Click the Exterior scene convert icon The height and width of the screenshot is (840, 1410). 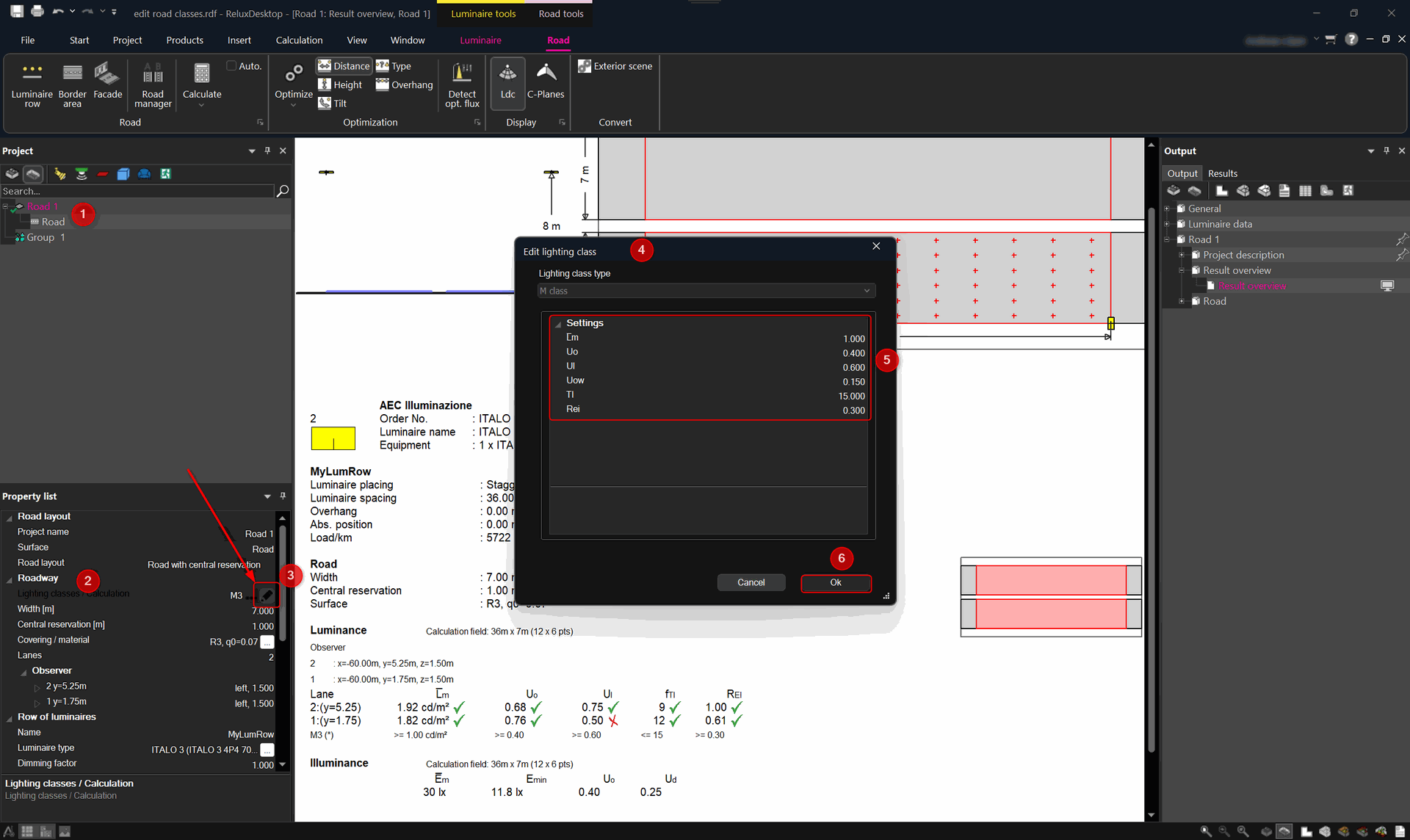(x=585, y=66)
